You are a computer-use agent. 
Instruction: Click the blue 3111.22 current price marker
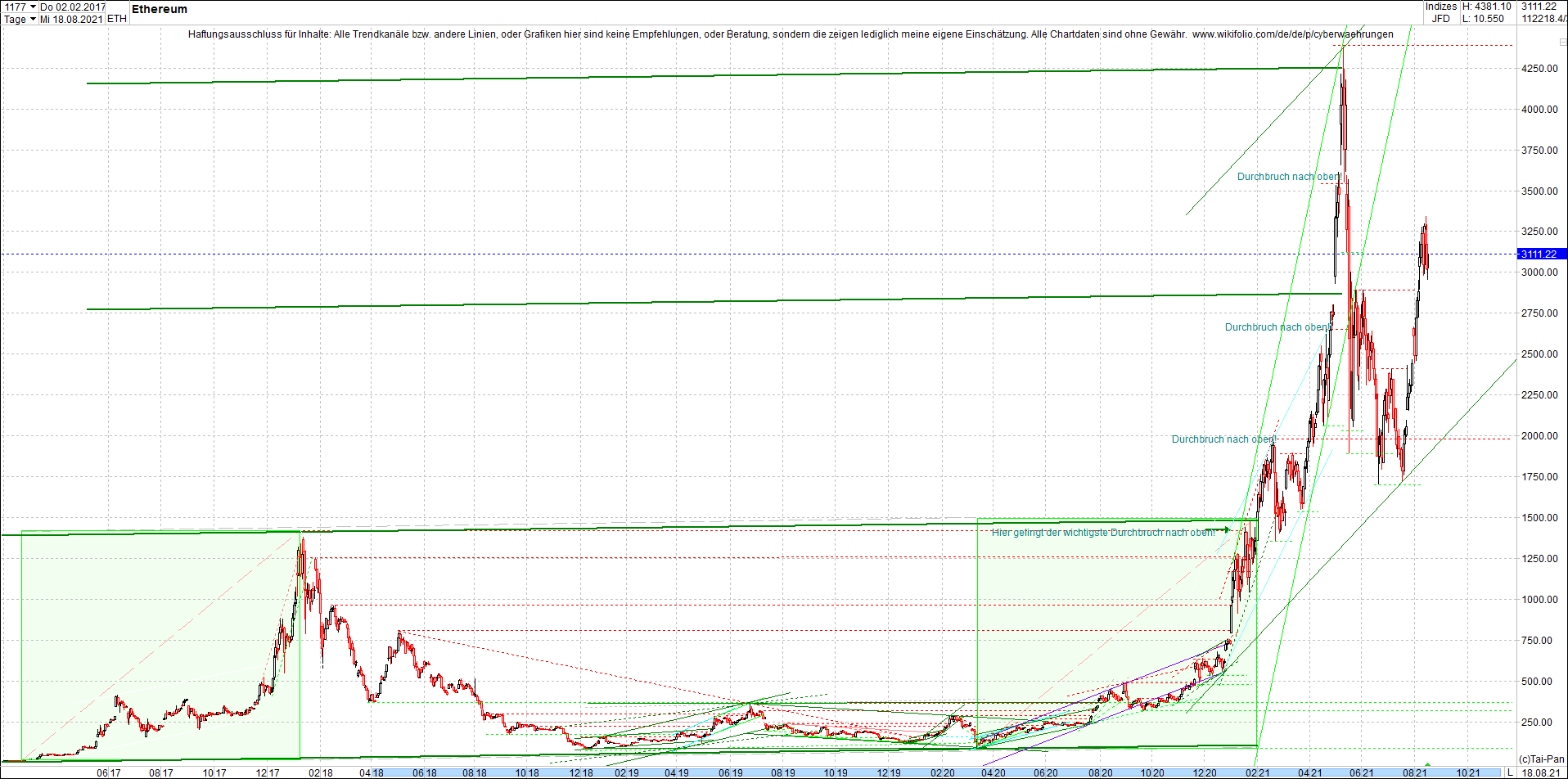[1543, 254]
